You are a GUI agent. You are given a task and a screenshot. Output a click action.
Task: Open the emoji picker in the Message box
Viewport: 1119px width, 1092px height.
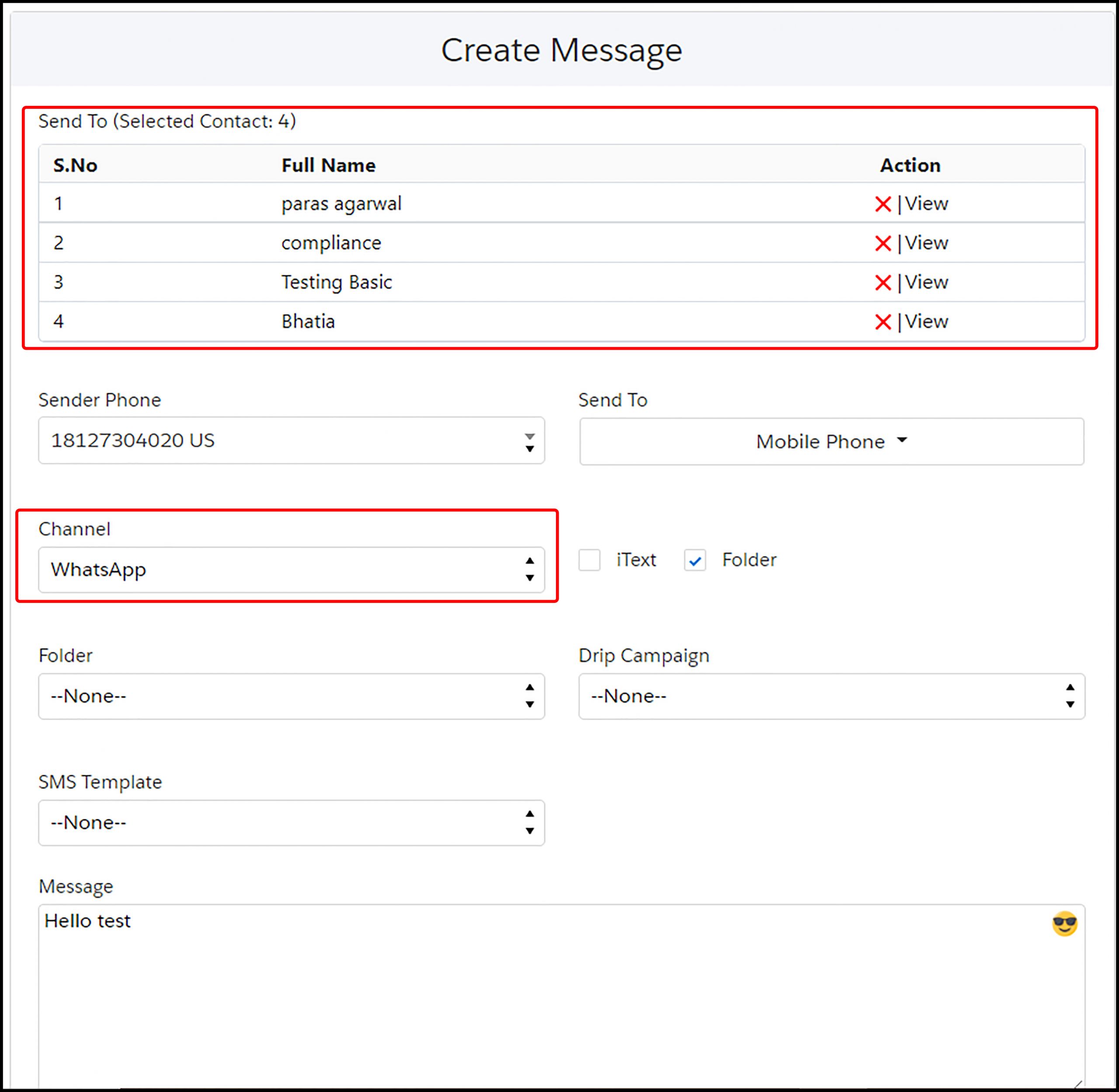(x=1064, y=923)
